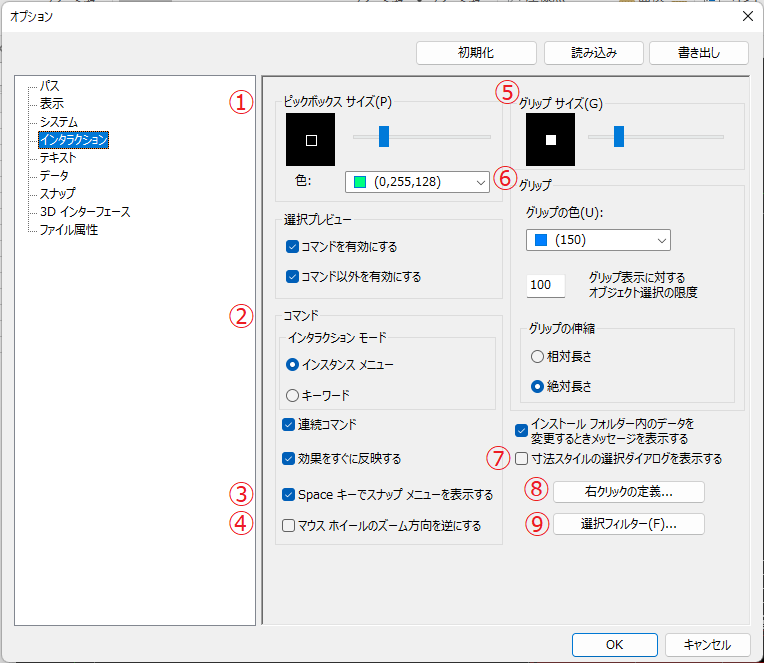The height and width of the screenshot is (663, 764).
Task: Select インタラクション tree item
Action: click(74, 140)
